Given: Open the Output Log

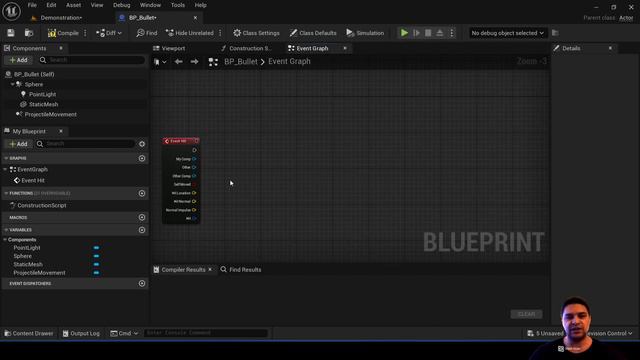Looking at the screenshot, I should (x=81, y=333).
